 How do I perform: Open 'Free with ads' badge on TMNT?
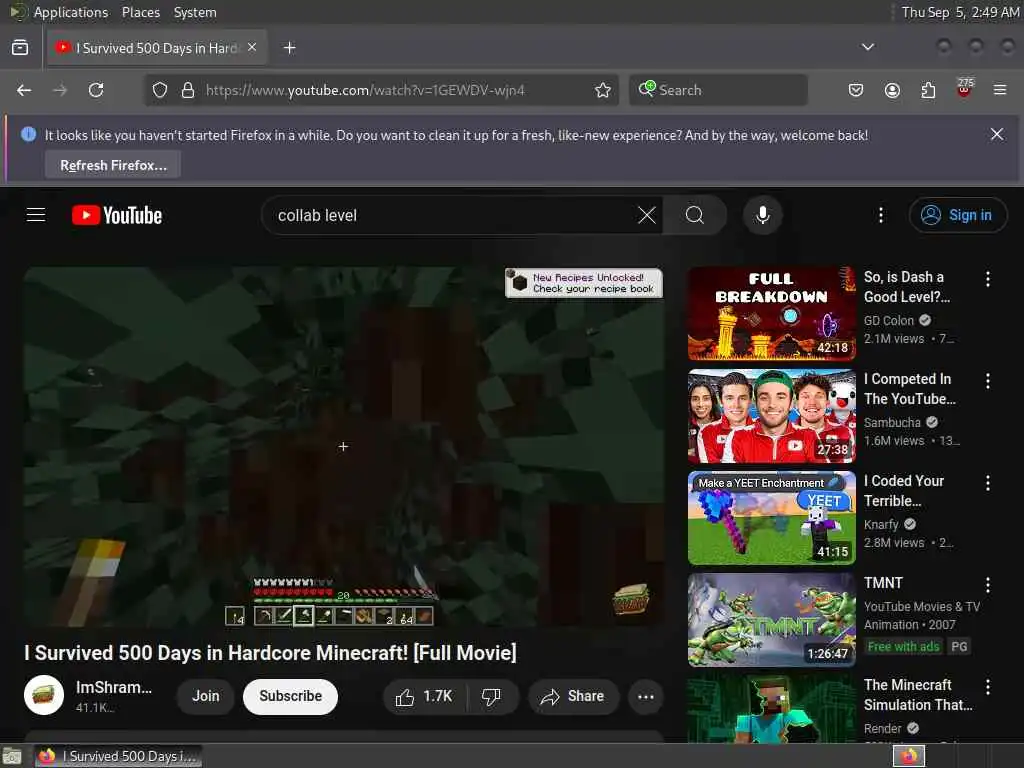point(903,647)
